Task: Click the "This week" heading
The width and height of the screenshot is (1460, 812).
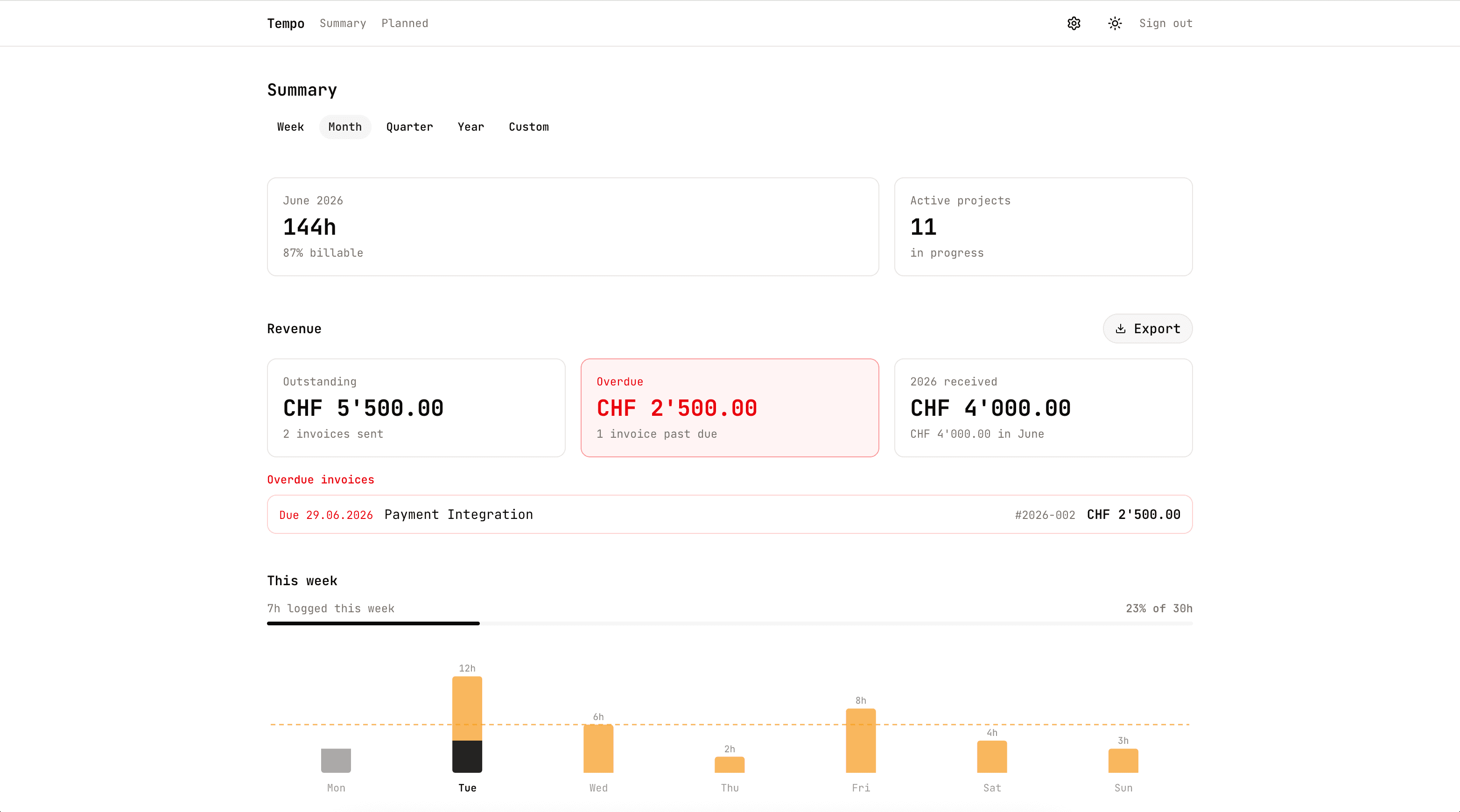Action: tap(302, 581)
